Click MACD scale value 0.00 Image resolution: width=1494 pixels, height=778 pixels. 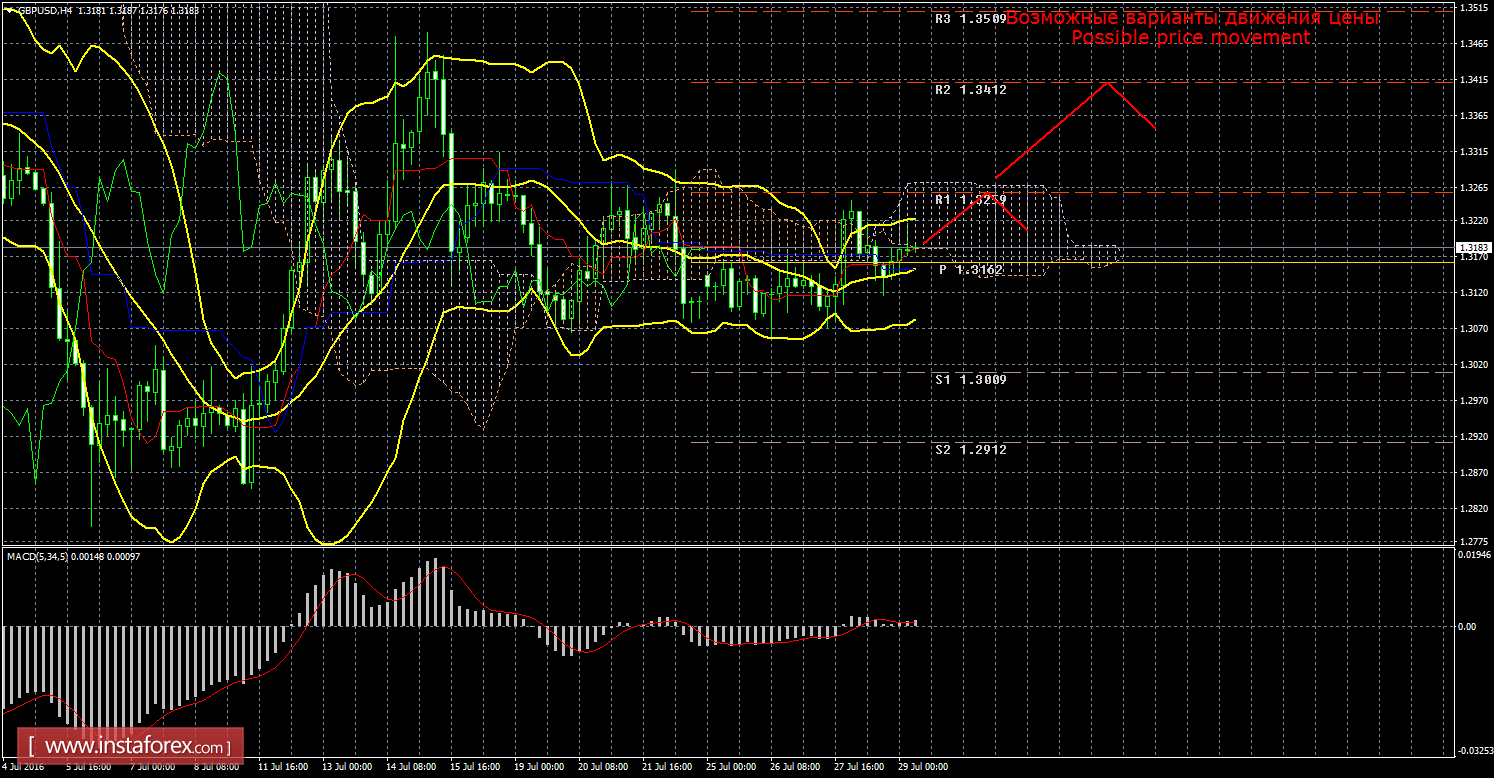pyautogui.click(x=1469, y=626)
